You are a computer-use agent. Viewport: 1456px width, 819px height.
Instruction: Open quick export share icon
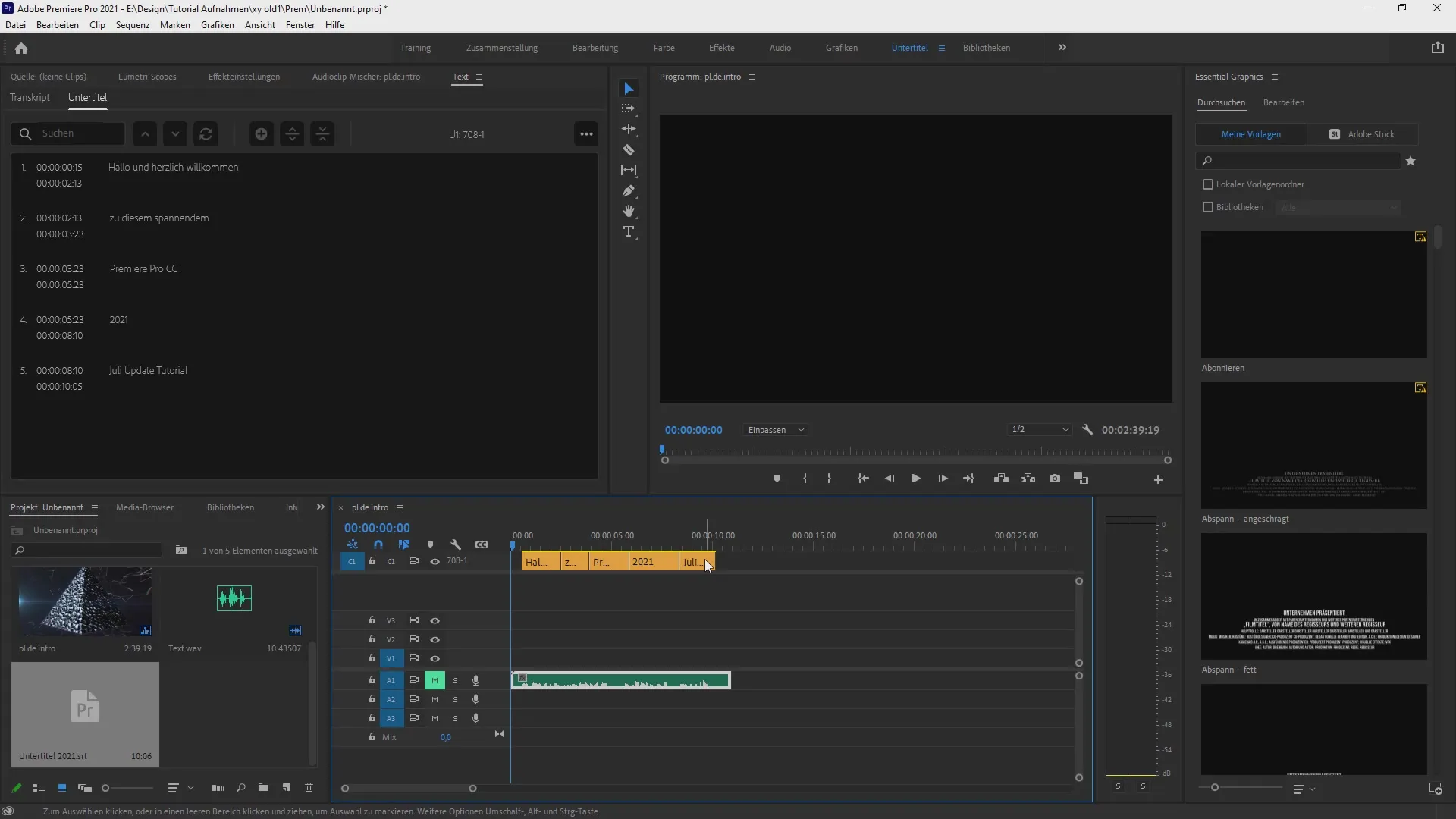pyautogui.click(x=1437, y=48)
